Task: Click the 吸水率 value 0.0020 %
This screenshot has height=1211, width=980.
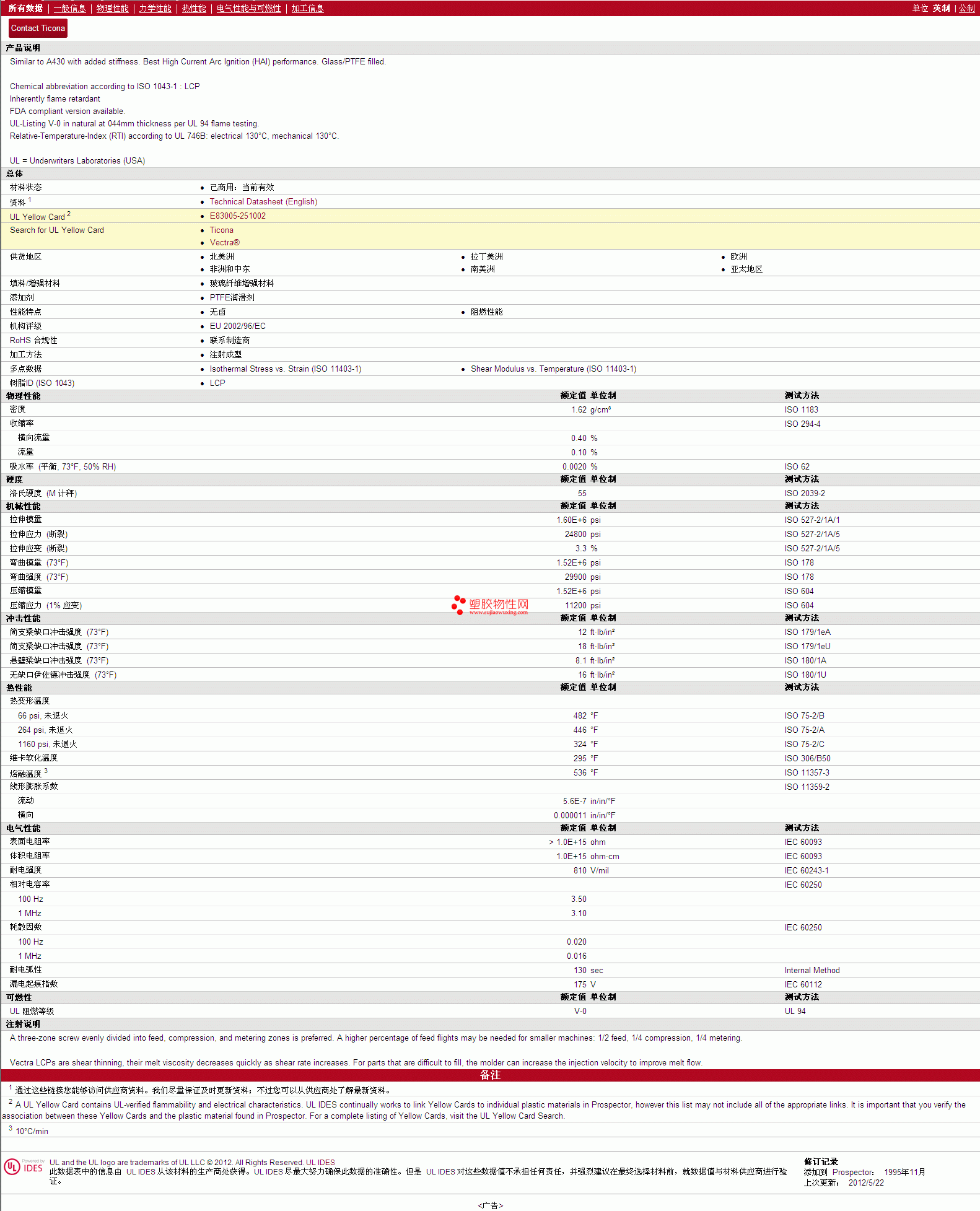Action: [x=580, y=466]
